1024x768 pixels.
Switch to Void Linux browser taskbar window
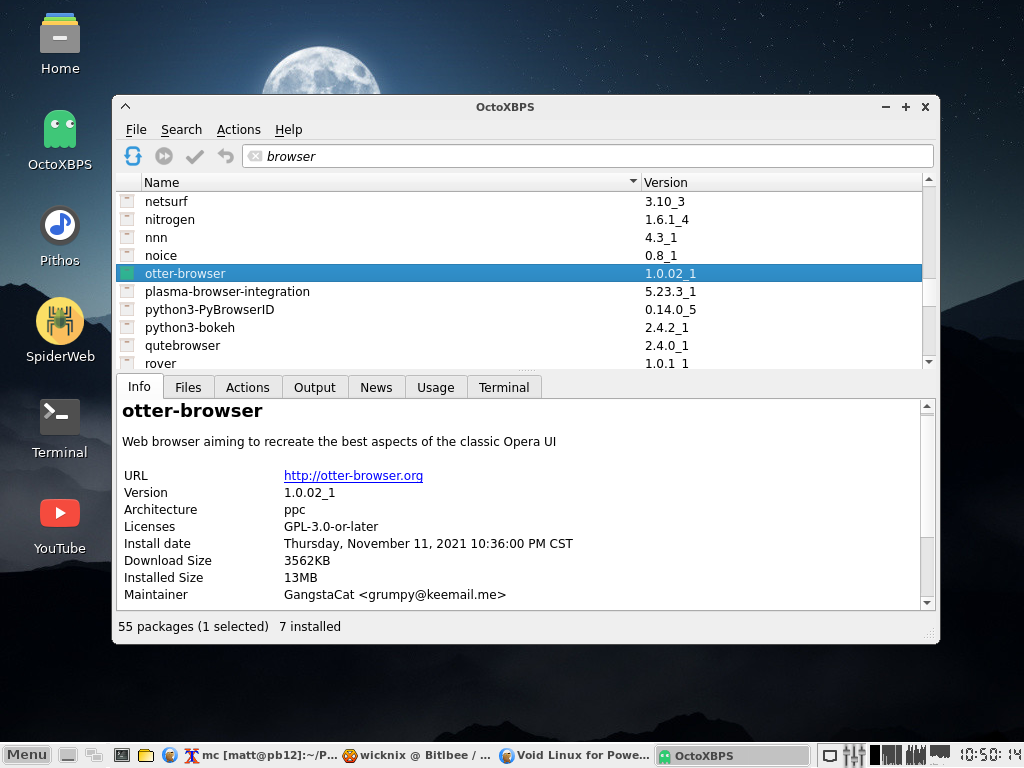point(574,756)
